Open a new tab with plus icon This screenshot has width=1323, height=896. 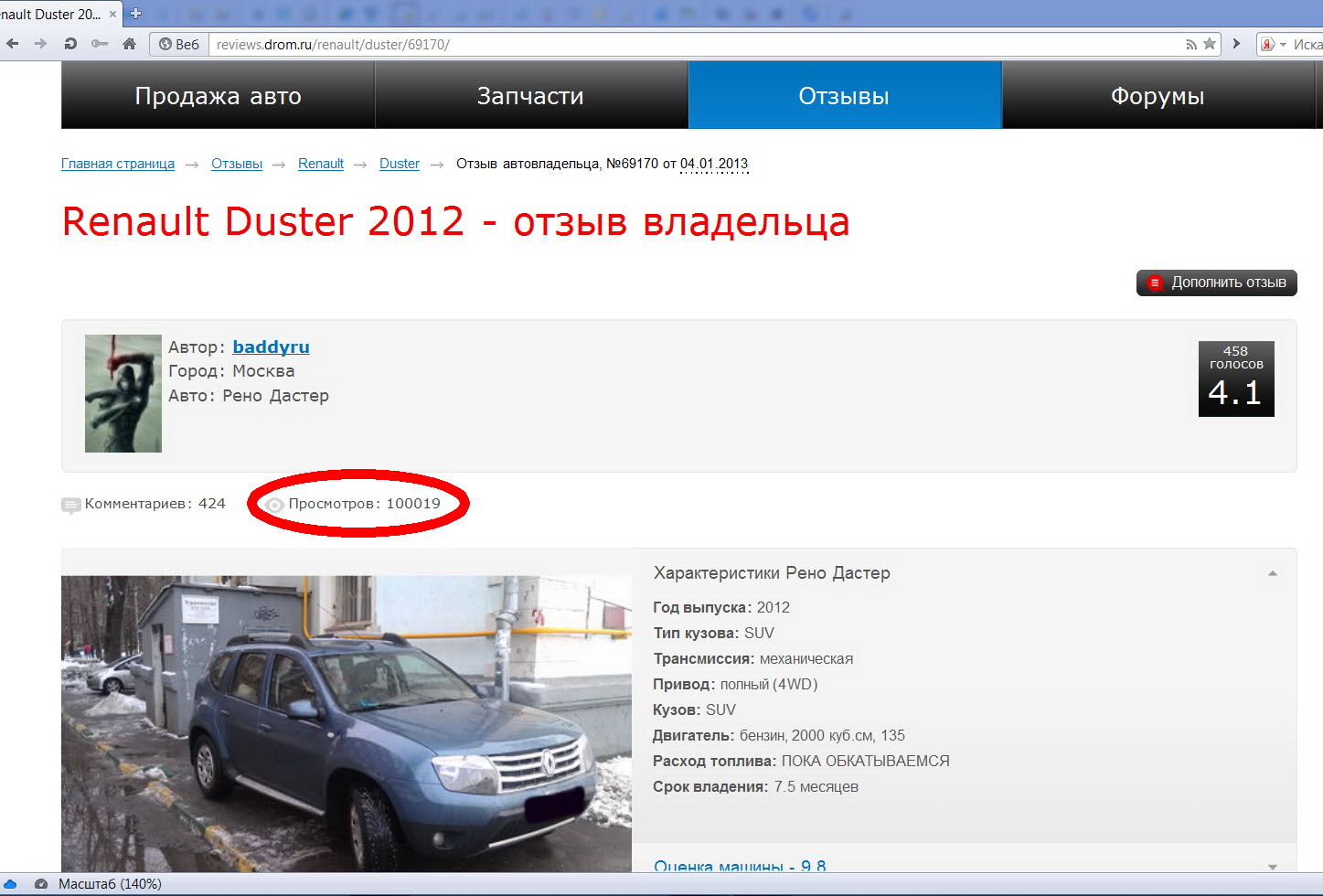pyautogui.click(x=136, y=14)
